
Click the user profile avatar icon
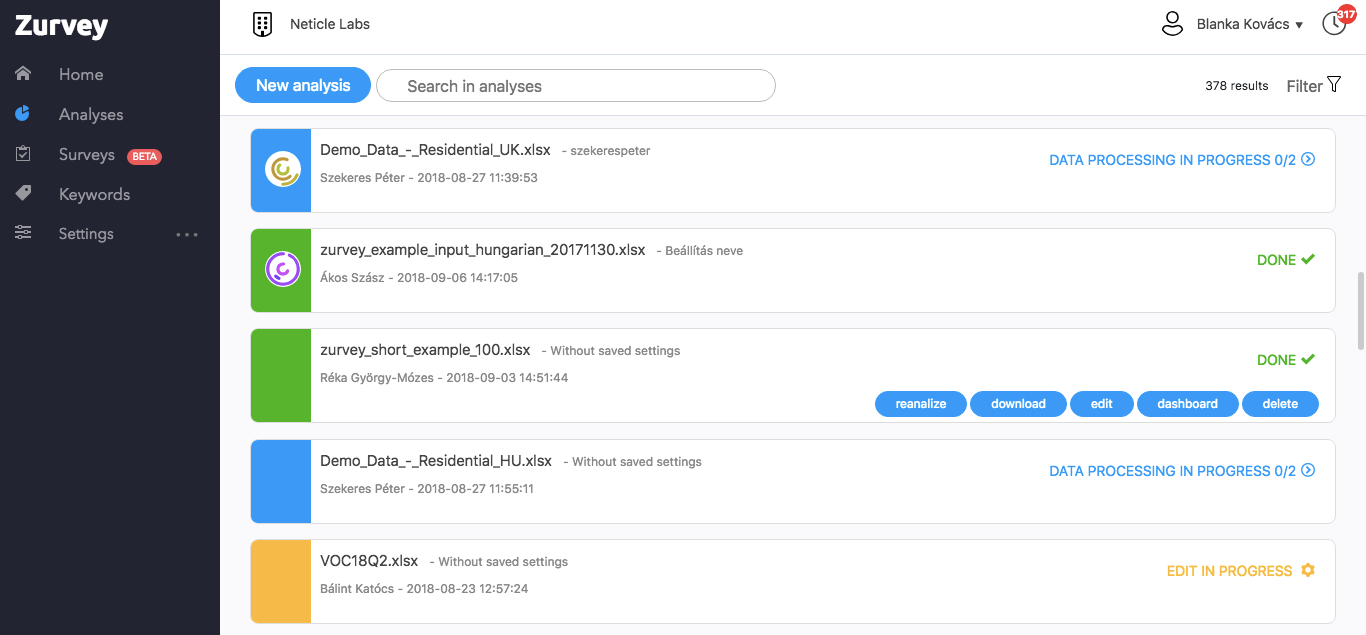[1172, 24]
